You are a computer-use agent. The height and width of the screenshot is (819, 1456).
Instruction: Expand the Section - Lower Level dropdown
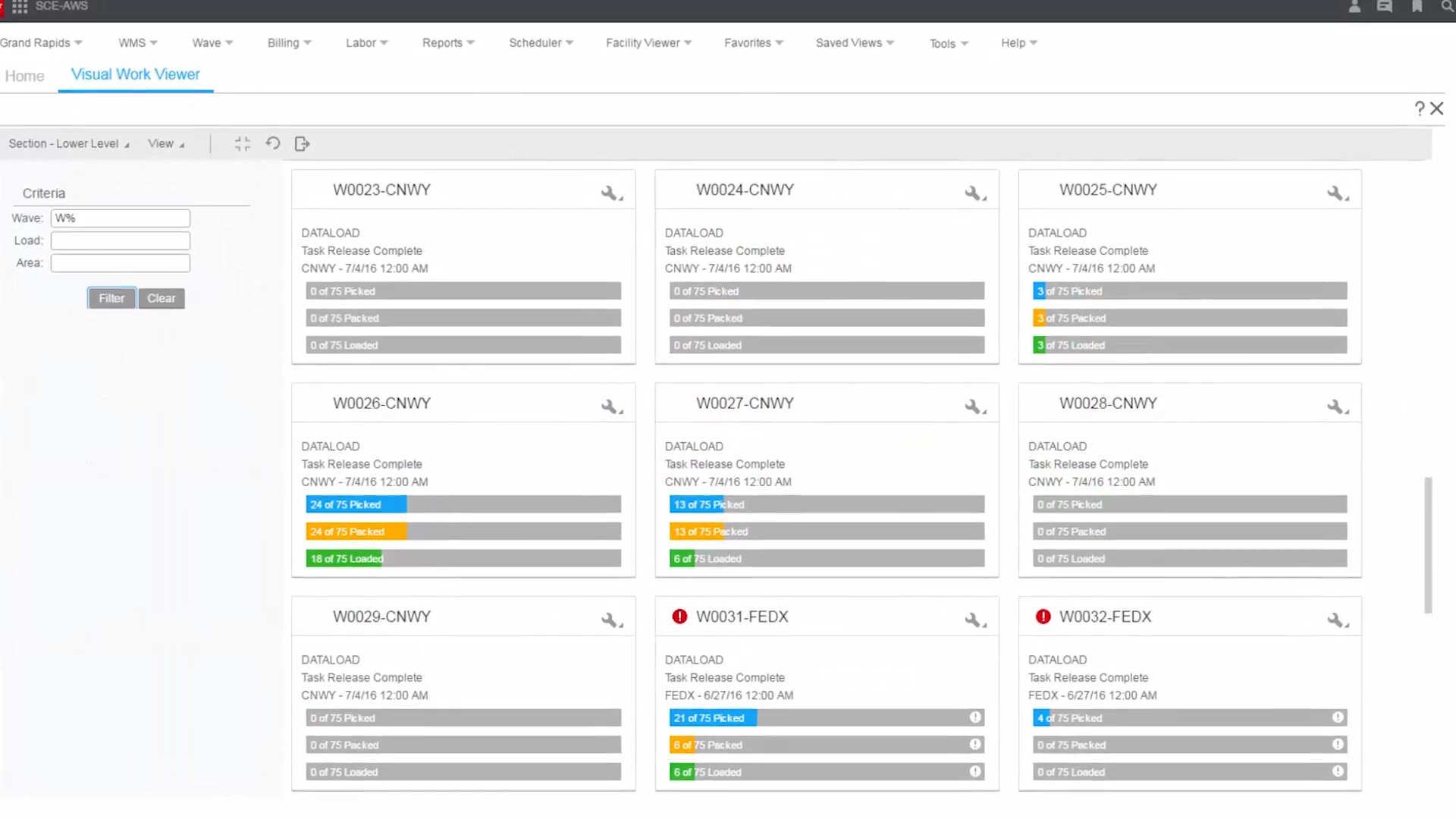[69, 144]
